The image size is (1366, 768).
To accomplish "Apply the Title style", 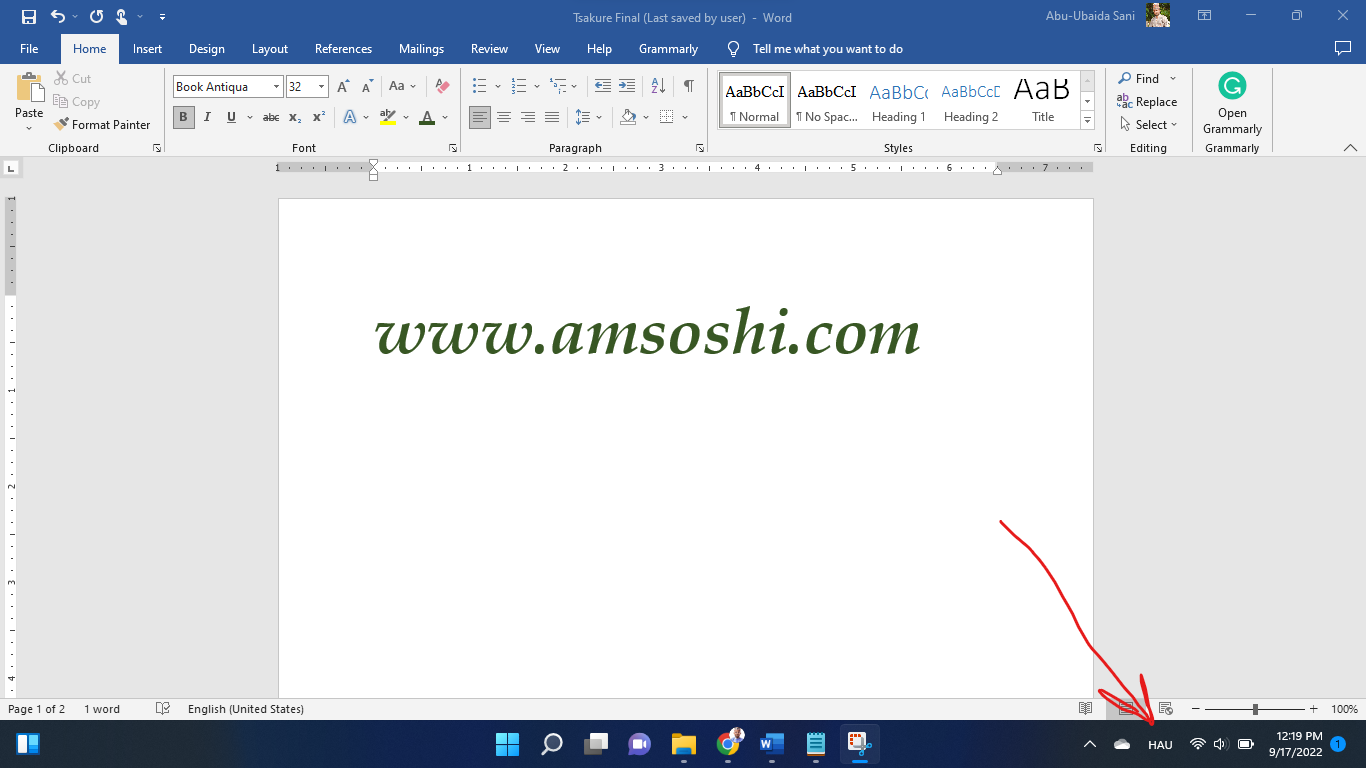I will tap(1043, 100).
